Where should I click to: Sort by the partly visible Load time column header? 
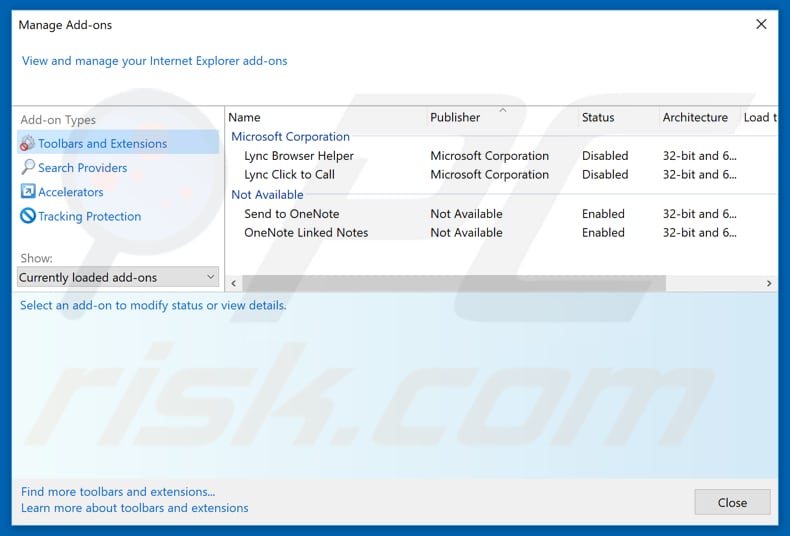pos(759,117)
